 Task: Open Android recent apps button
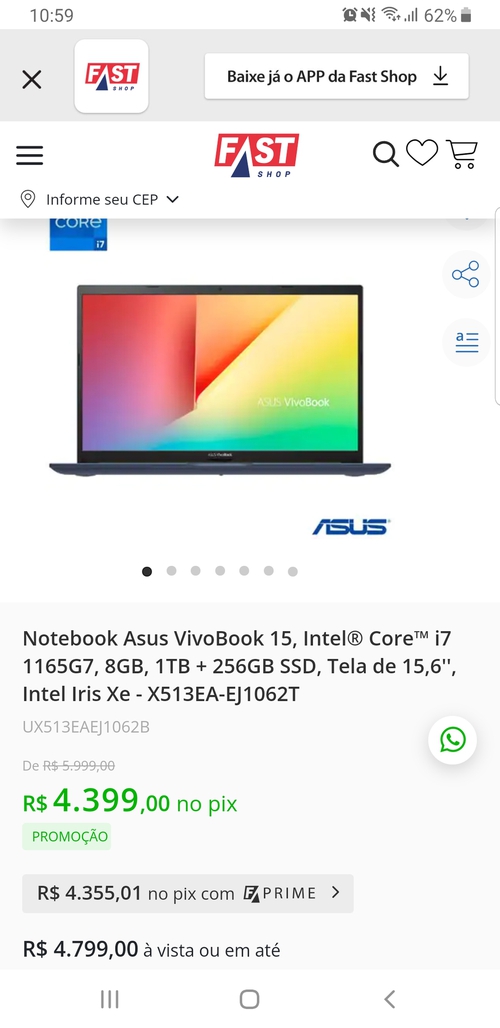pyautogui.click(x=109, y=999)
